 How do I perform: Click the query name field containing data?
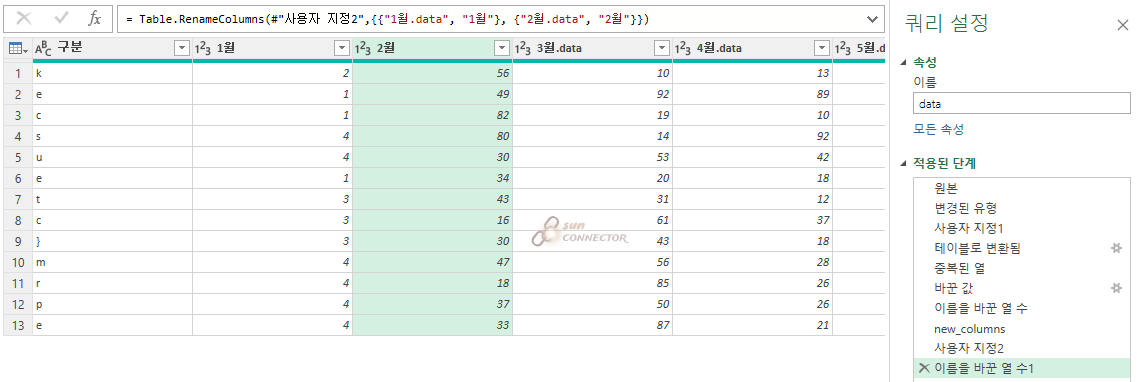coord(1022,104)
